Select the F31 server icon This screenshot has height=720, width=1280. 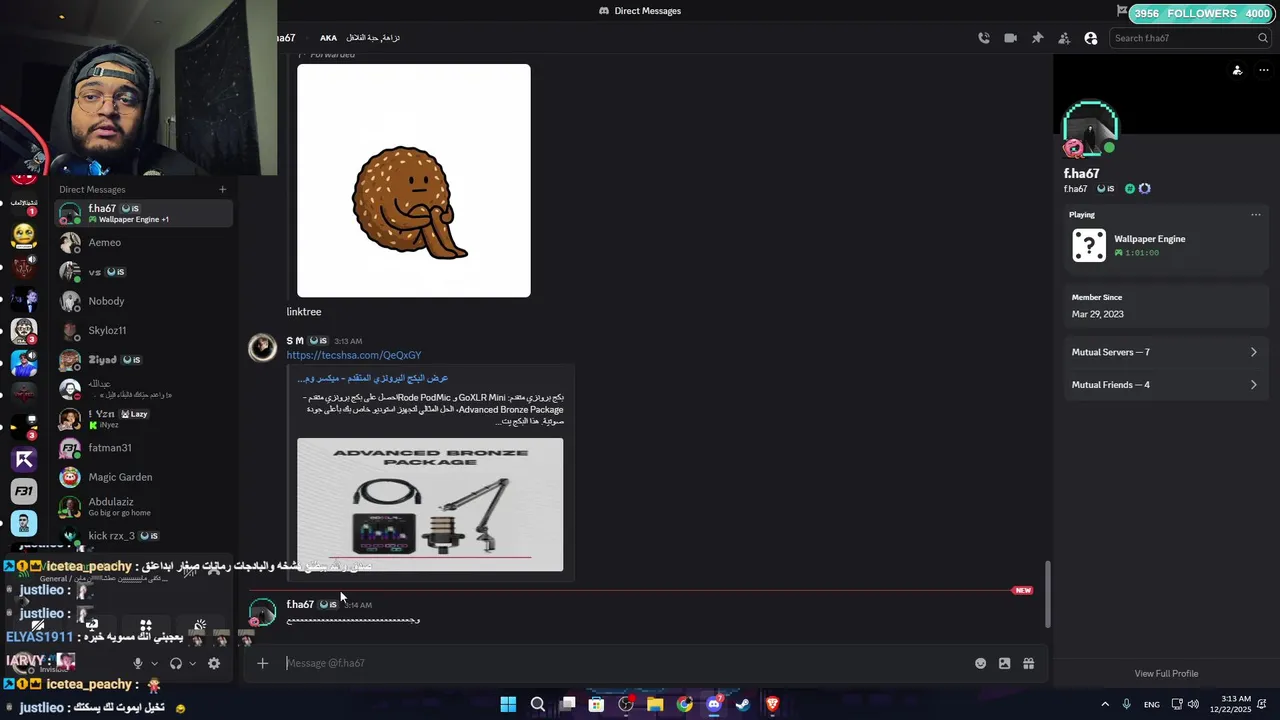click(x=24, y=491)
